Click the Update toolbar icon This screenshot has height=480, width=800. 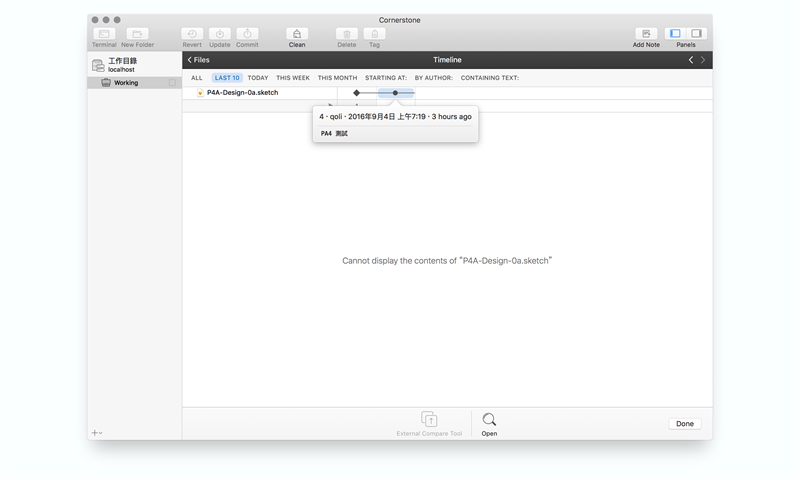click(x=220, y=34)
